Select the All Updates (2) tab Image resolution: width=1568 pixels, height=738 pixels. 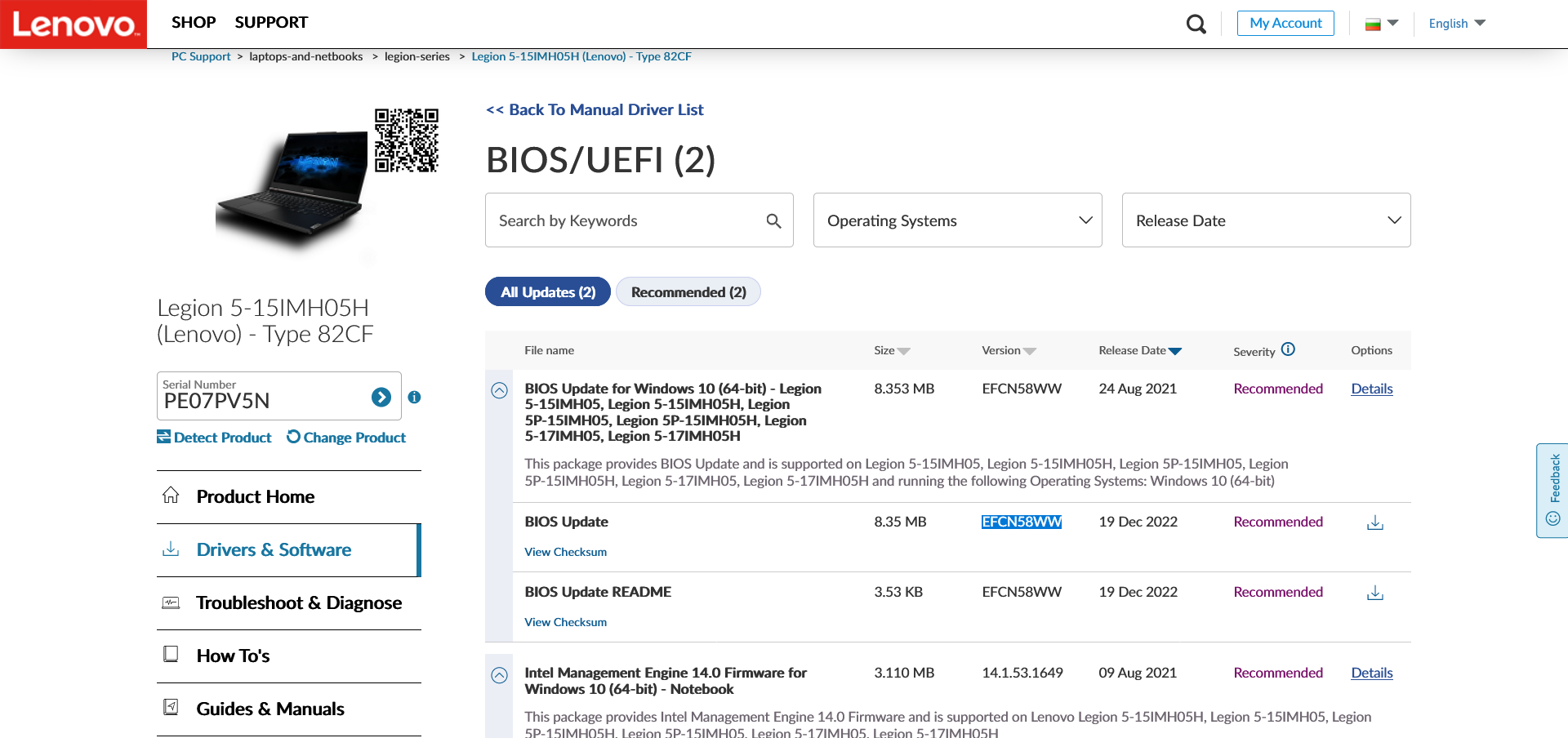548,292
